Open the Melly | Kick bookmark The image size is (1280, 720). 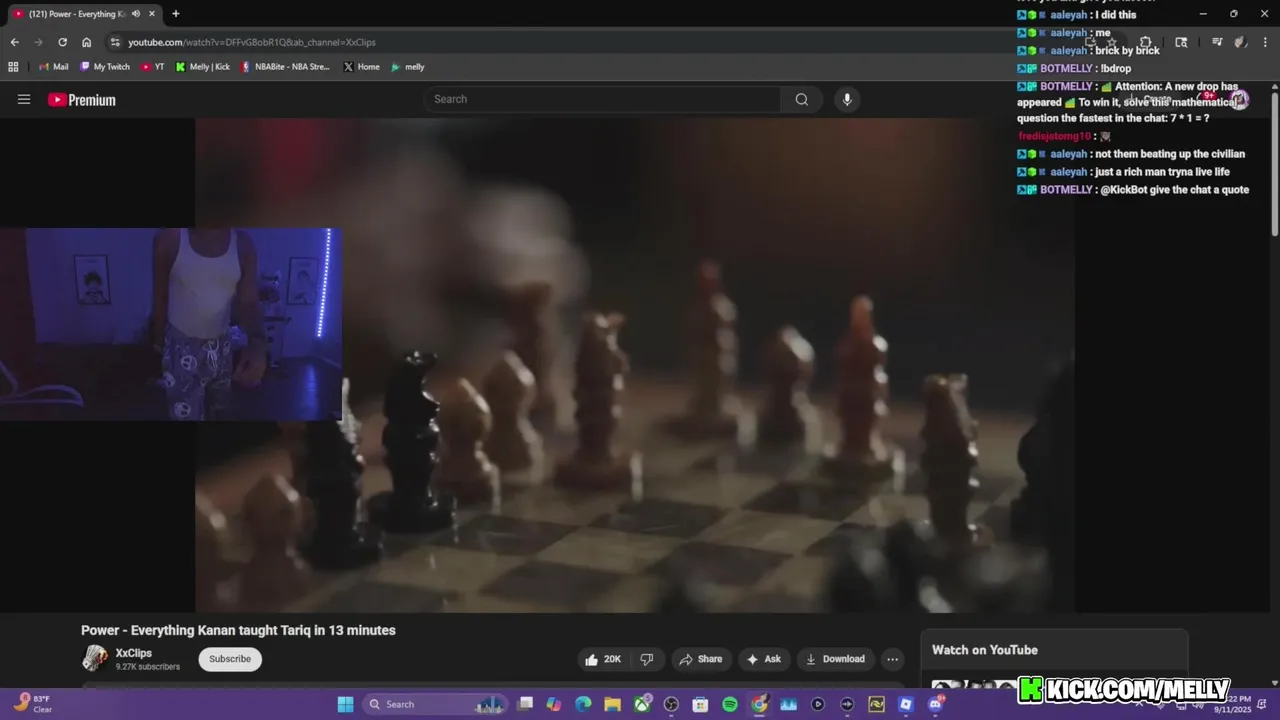click(203, 67)
